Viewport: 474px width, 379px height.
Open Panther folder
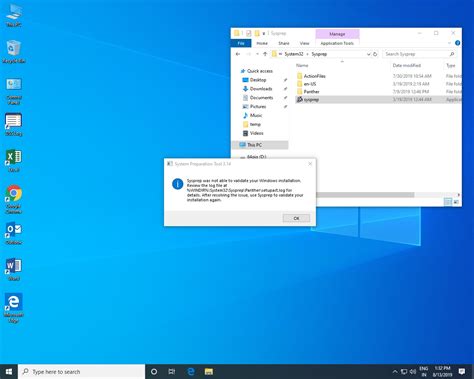click(311, 92)
